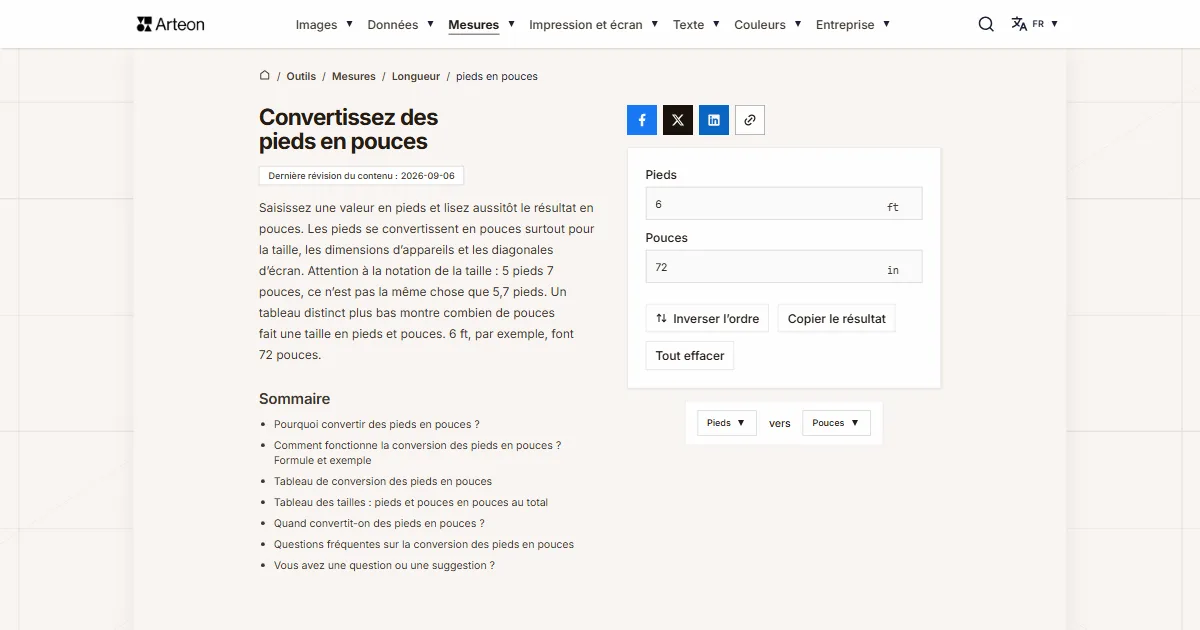Click Copier le résultat button

(x=836, y=319)
